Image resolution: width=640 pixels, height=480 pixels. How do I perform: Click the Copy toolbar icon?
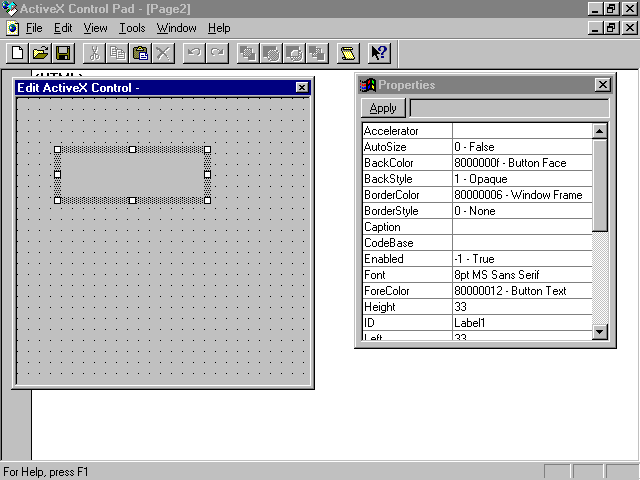pyautogui.click(x=117, y=53)
